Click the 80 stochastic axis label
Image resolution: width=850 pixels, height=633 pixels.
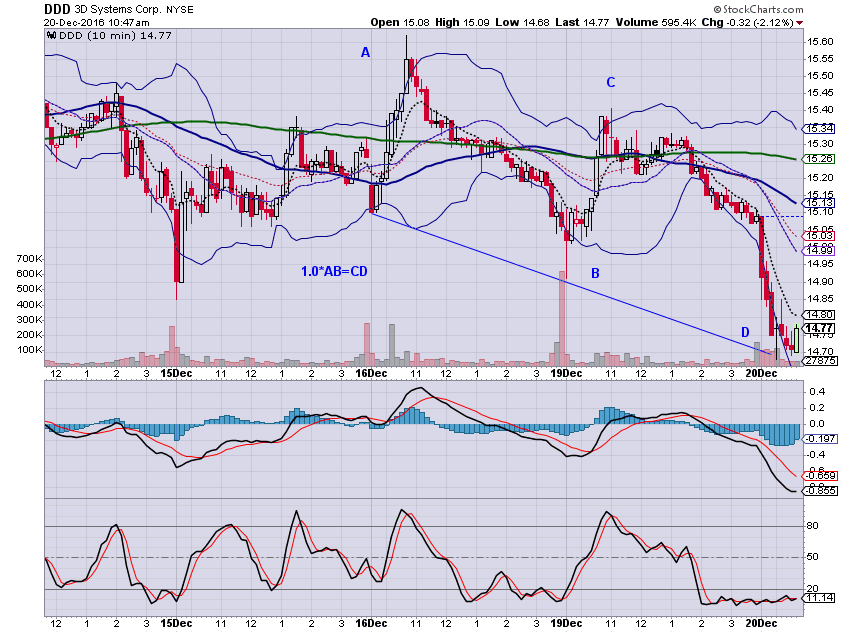click(x=813, y=526)
